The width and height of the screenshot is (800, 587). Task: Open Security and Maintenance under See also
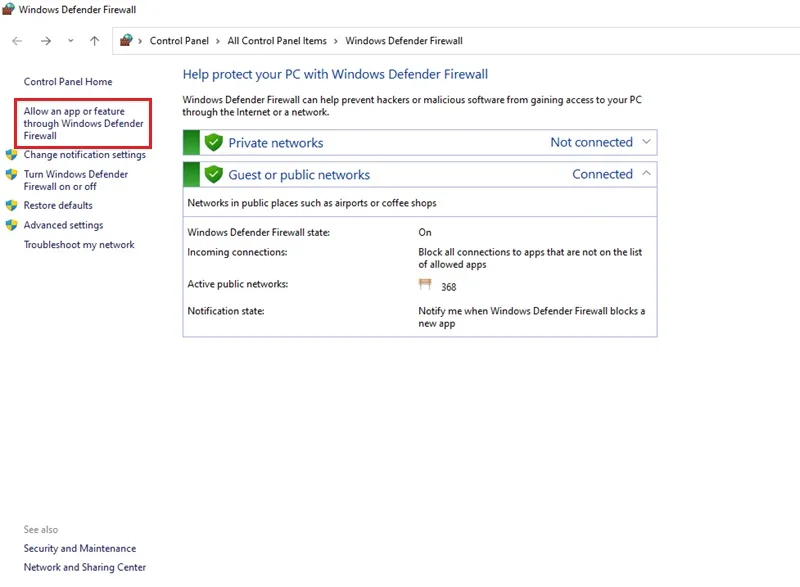[x=80, y=548]
